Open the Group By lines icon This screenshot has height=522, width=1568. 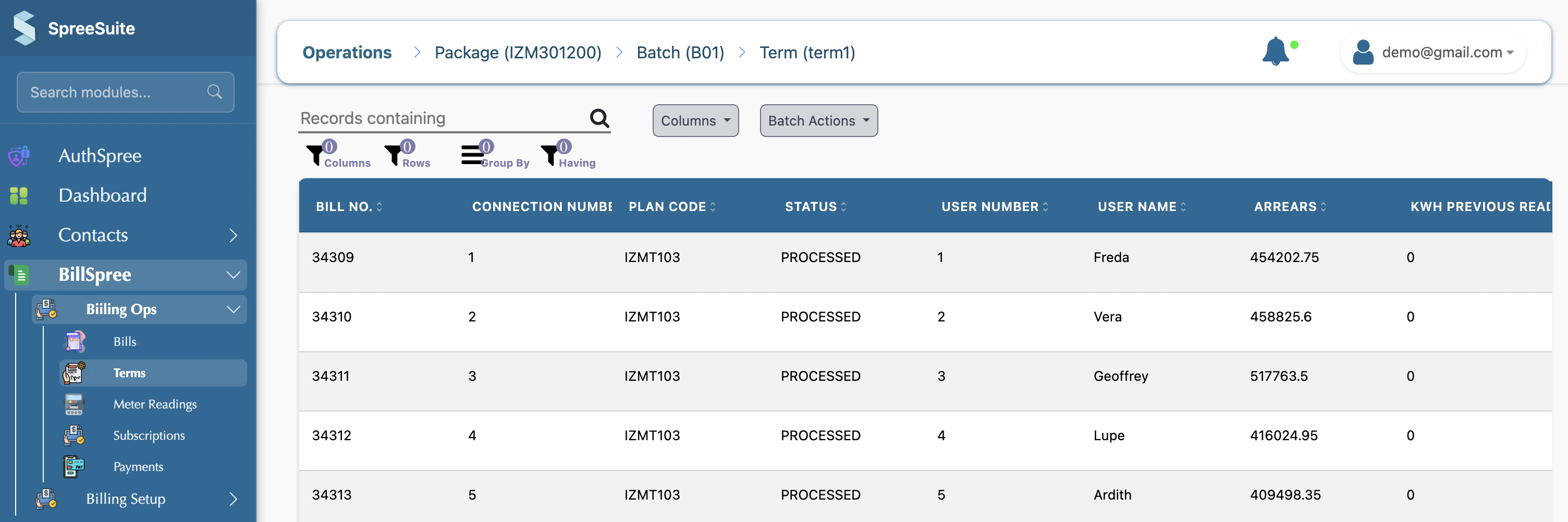tap(472, 155)
